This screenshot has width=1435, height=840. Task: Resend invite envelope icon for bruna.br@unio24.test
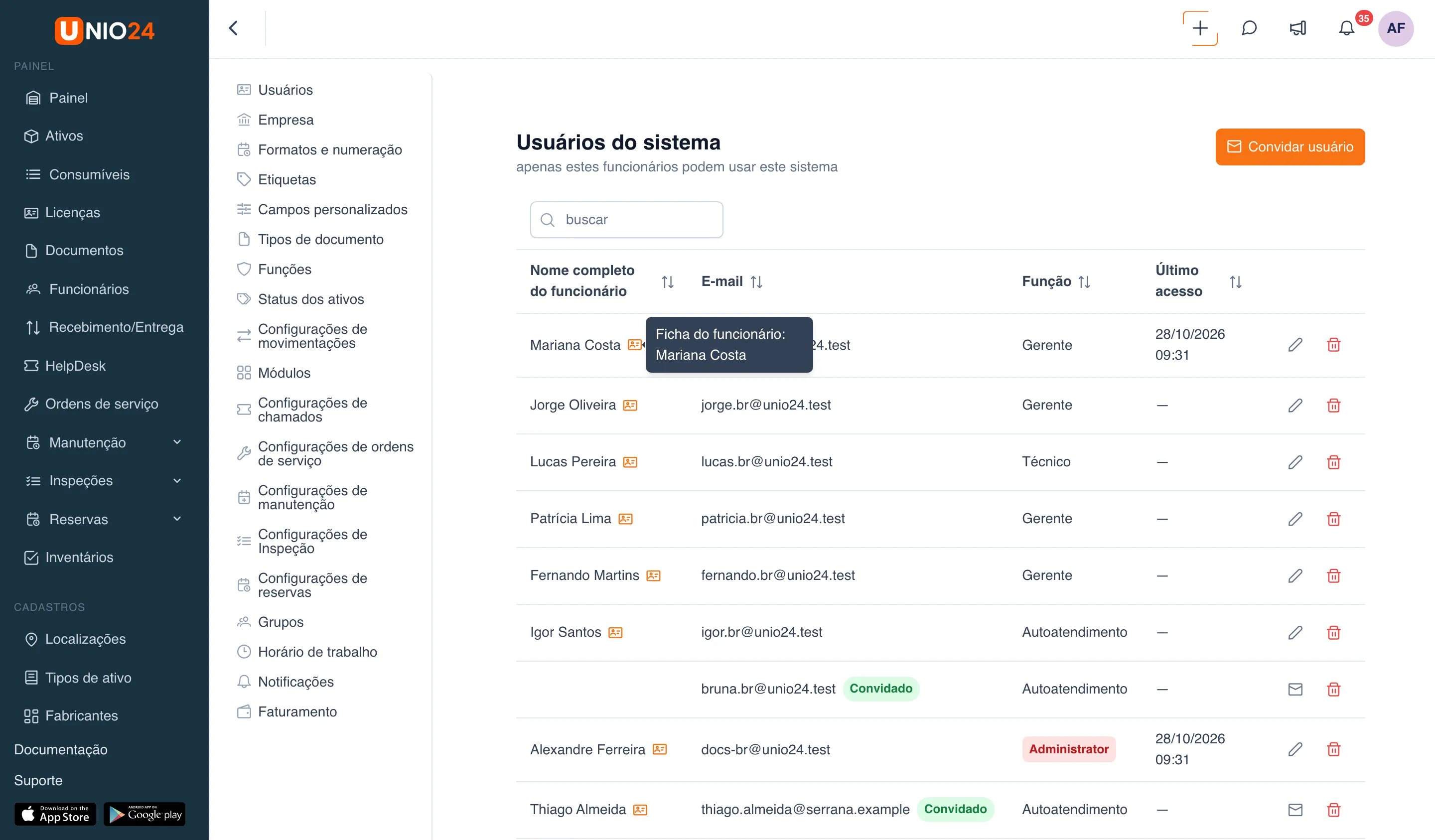pos(1295,689)
